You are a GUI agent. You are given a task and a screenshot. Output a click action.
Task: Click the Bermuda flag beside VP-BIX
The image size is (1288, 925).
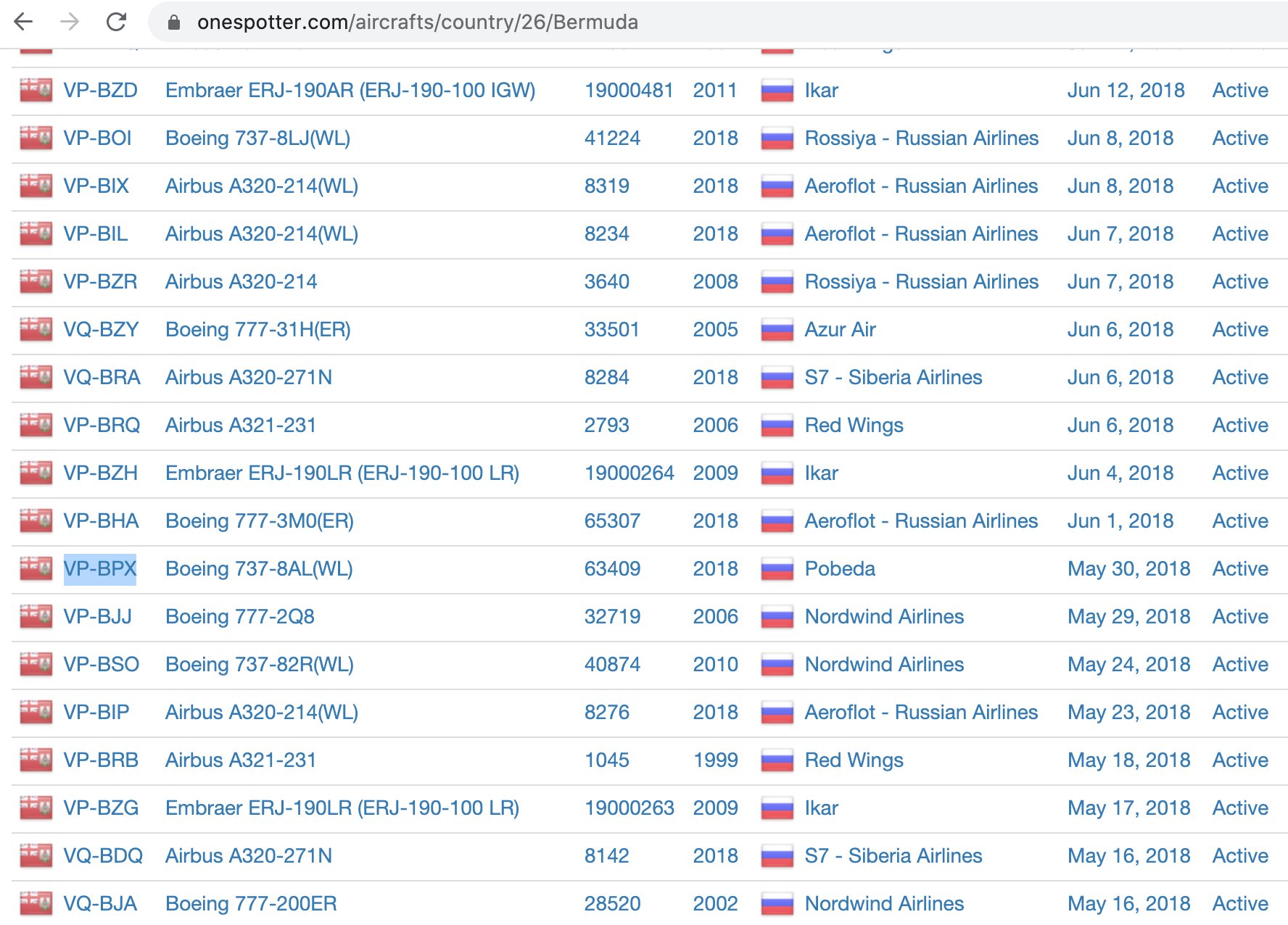[x=36, y=186]
